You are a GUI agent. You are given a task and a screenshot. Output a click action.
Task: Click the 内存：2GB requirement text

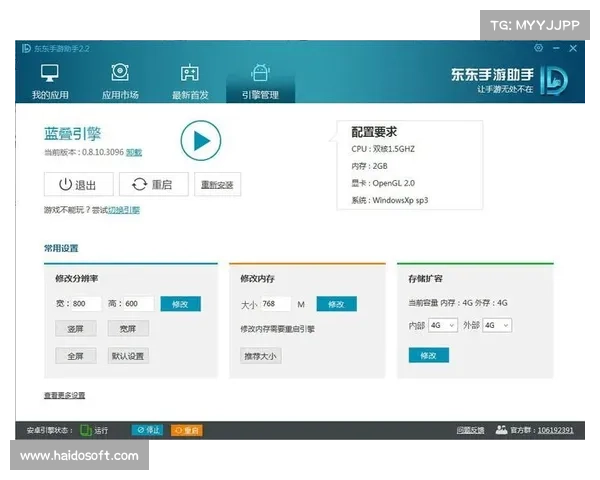point(369,166)
